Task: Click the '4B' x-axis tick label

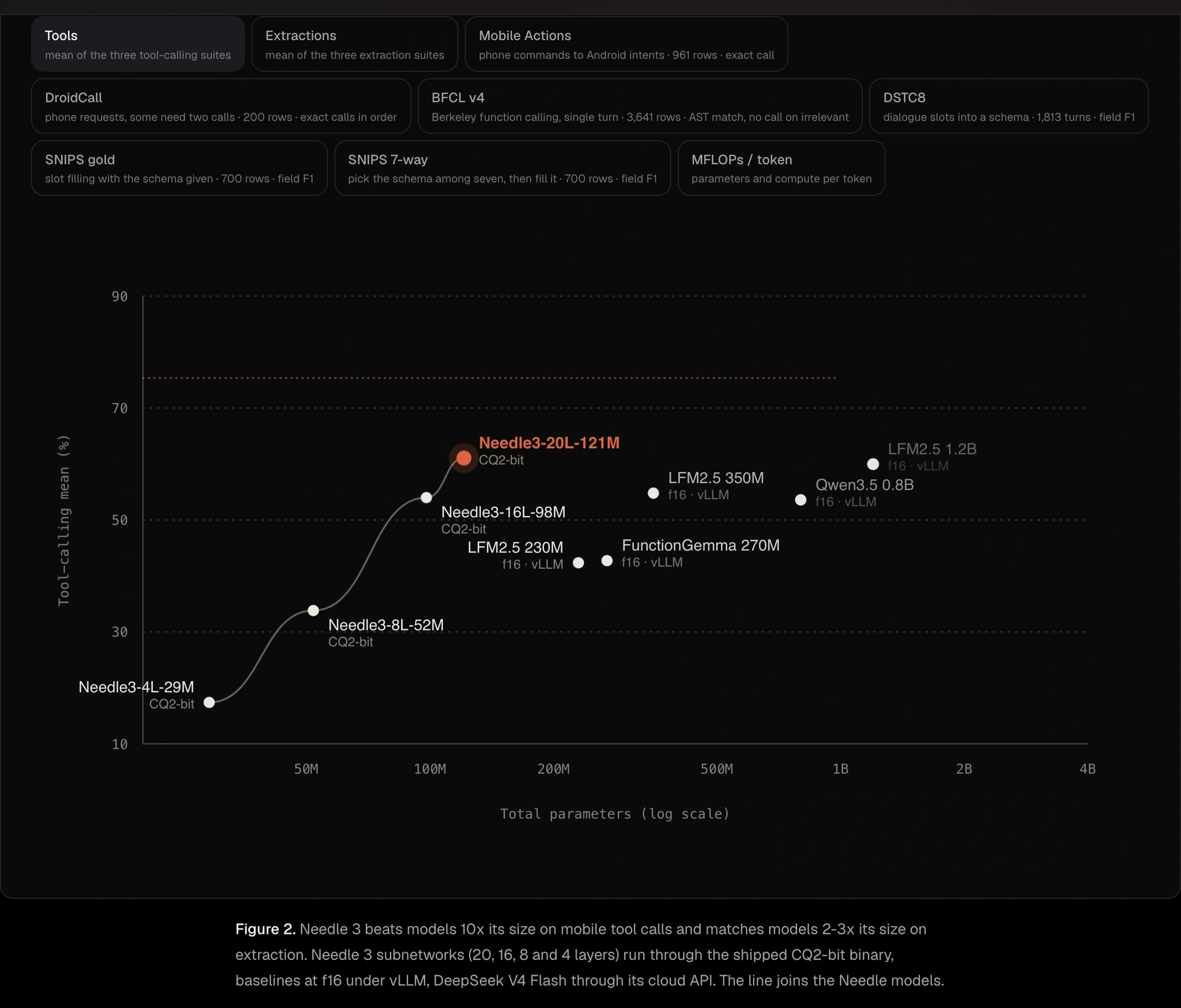Action: 1088,769
